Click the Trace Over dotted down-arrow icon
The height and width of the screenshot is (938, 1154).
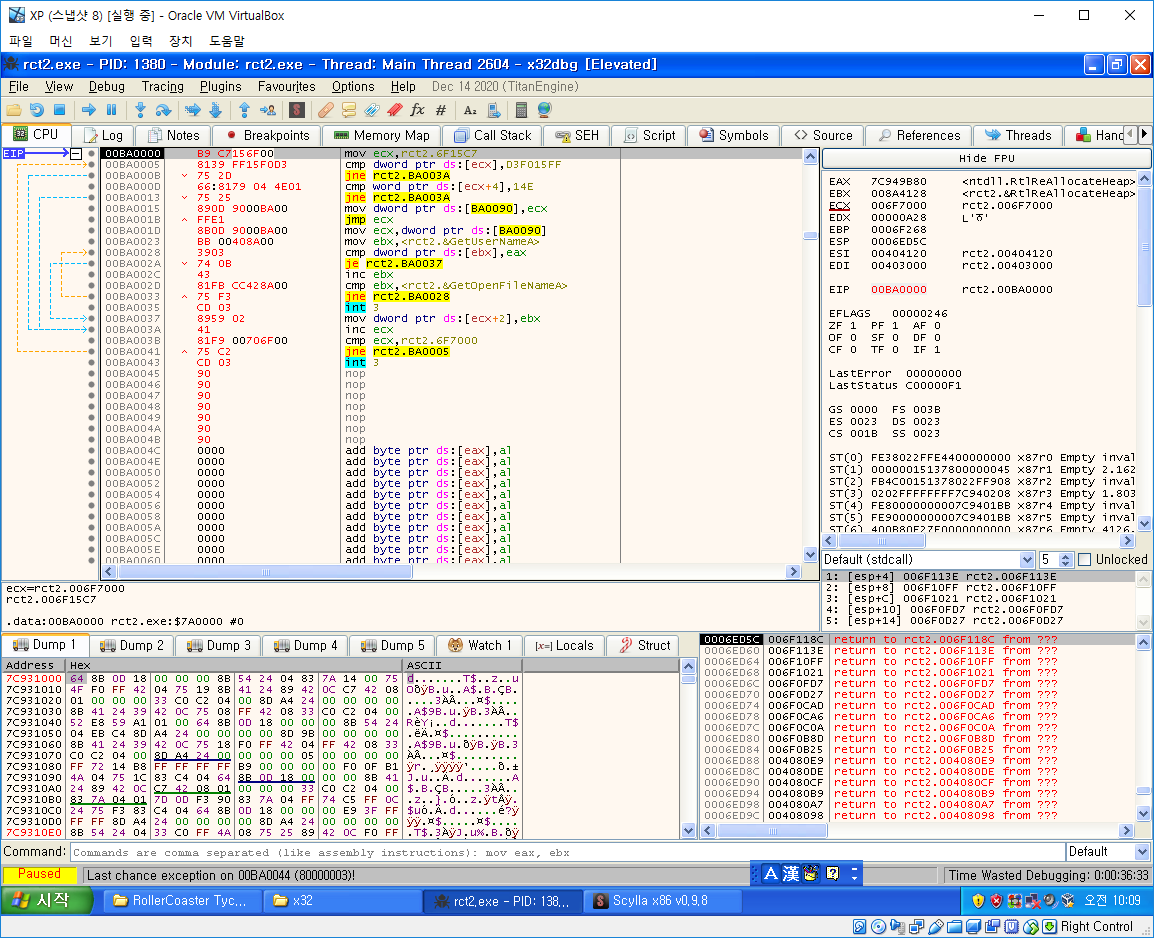tap(216, 110)
